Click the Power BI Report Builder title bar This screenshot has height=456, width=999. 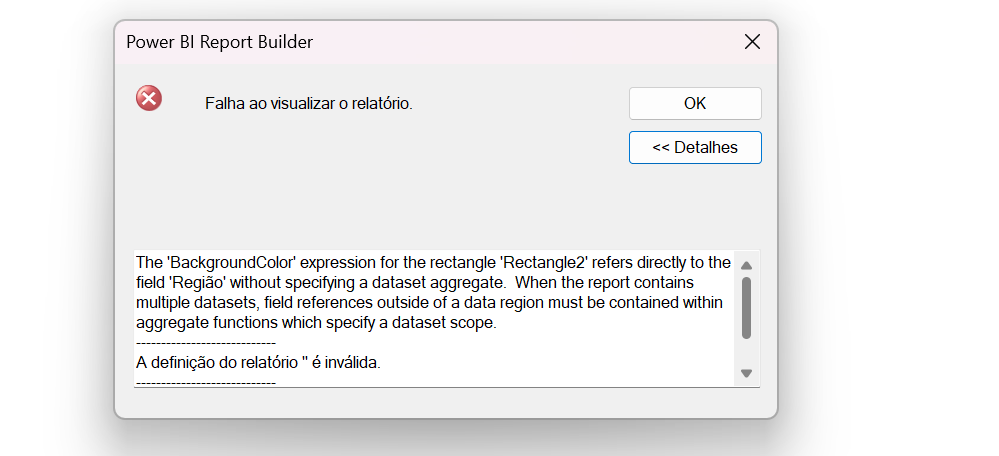(x=400, y=42)
